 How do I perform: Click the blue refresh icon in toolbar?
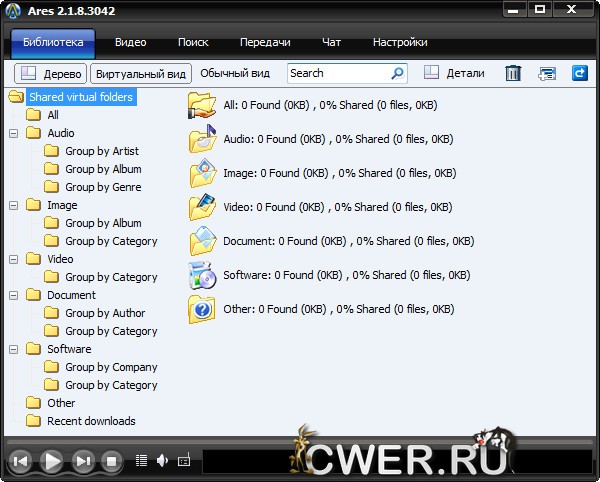tap(579, 73)
